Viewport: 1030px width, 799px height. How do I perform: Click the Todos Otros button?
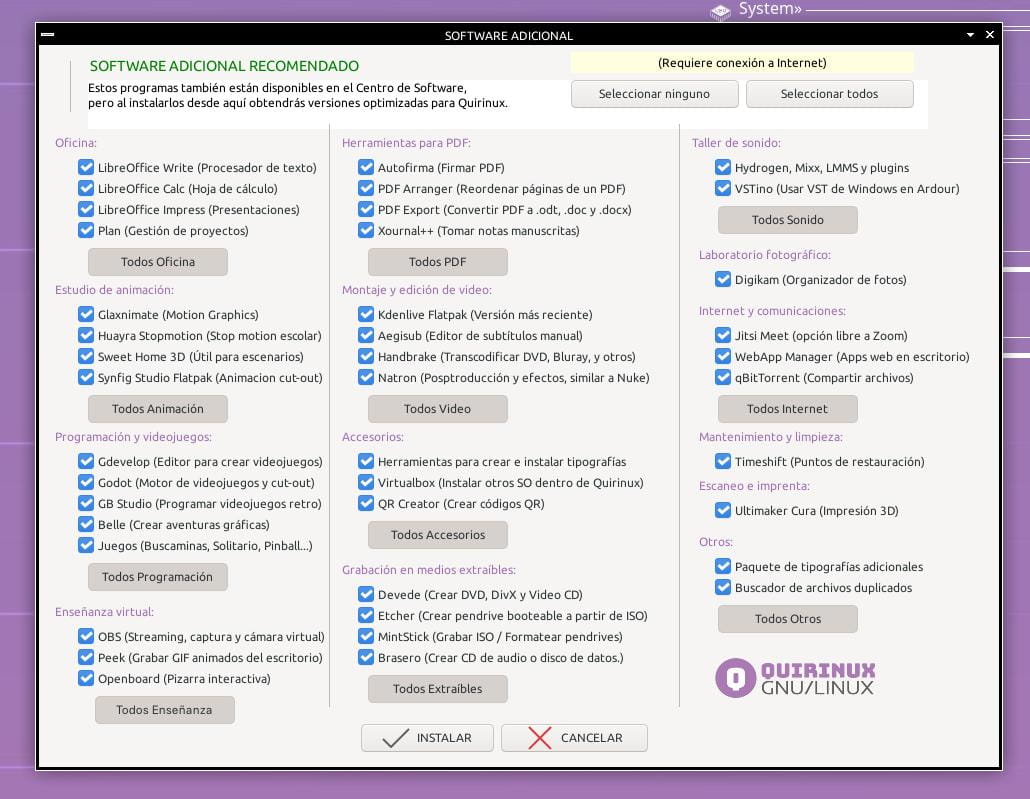point(788,619)
